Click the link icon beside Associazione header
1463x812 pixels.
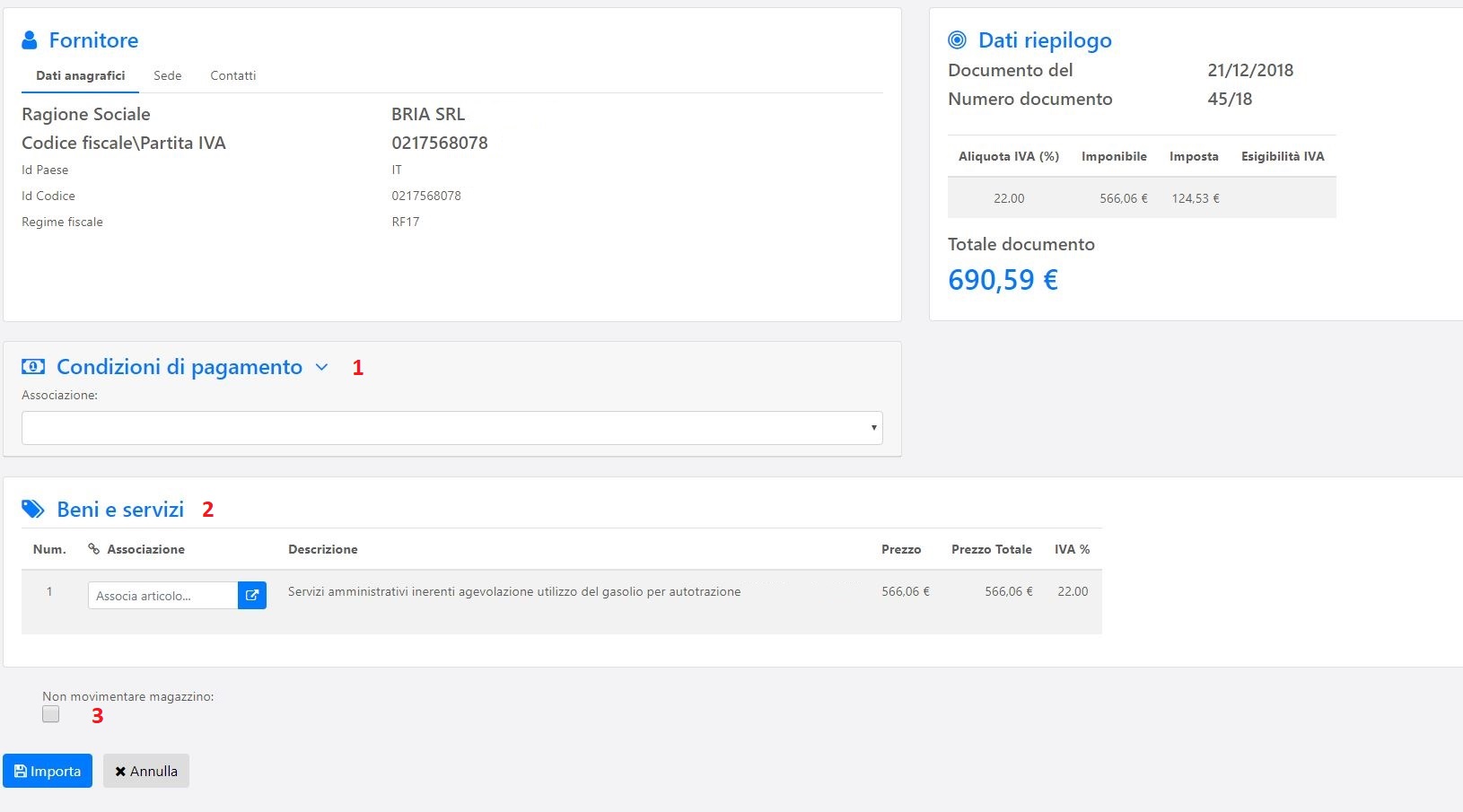pyautogui.click(x=93, y=549)
